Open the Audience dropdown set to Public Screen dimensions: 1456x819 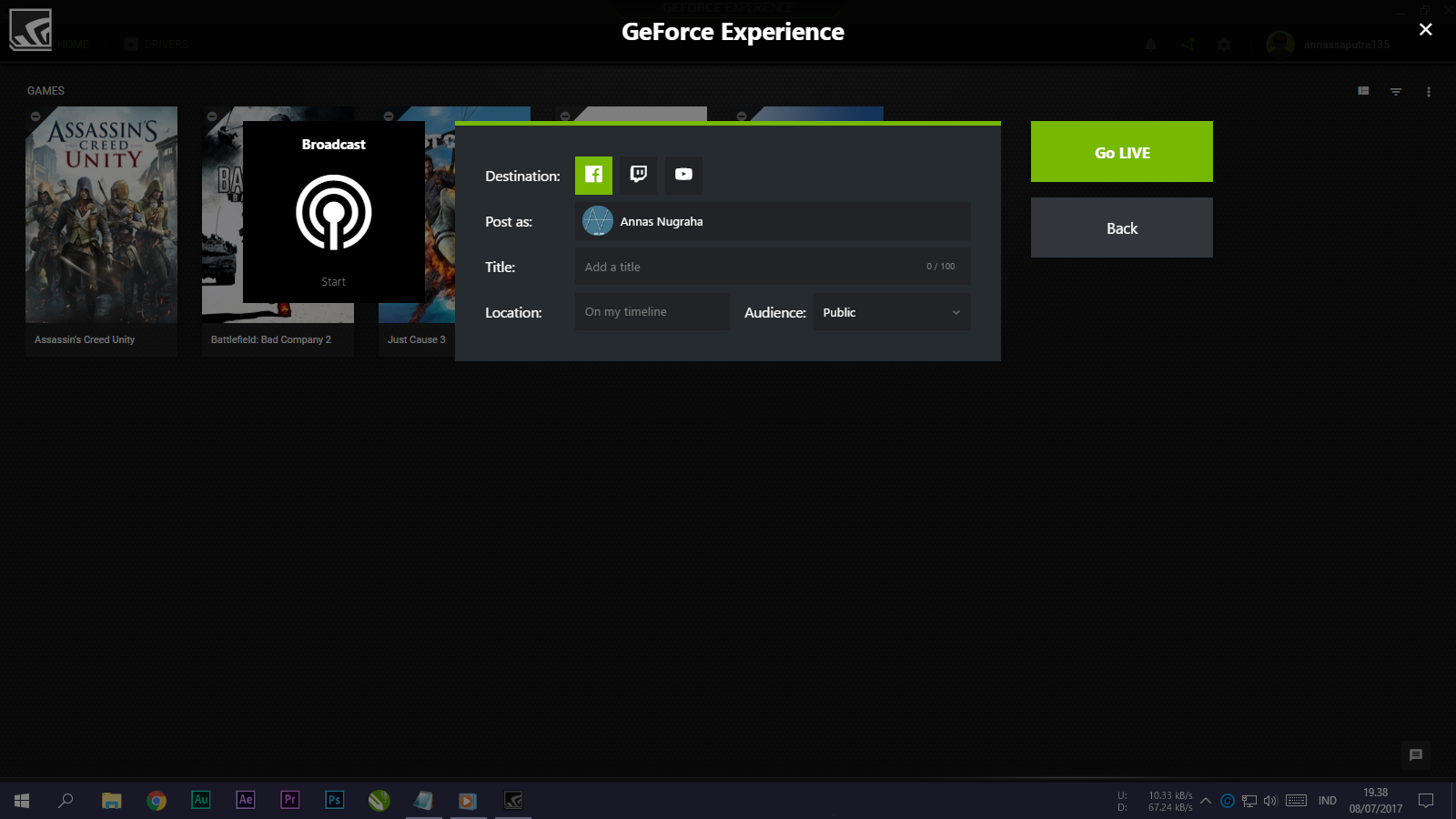(892, 312)
